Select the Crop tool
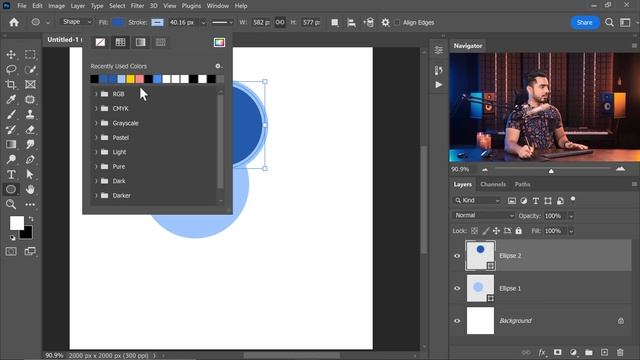This screenshot has width=640, height=360. (x=11, y=84)
